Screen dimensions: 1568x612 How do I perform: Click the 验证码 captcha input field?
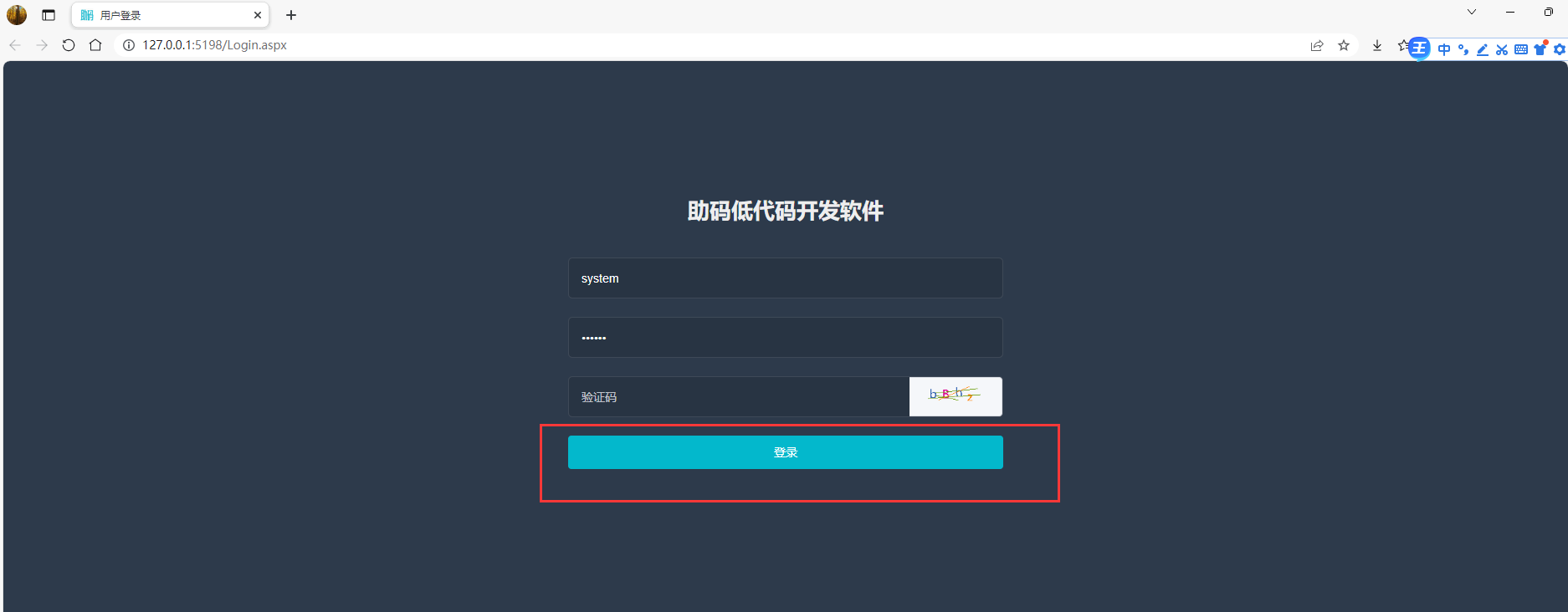tap(738, 397)
